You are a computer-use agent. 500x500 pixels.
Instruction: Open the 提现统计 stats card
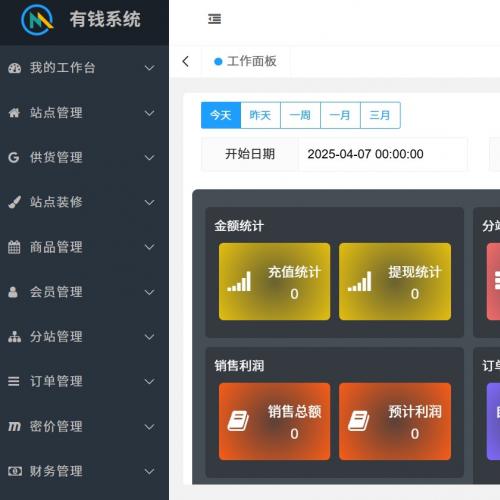click(x=395, y=282)
